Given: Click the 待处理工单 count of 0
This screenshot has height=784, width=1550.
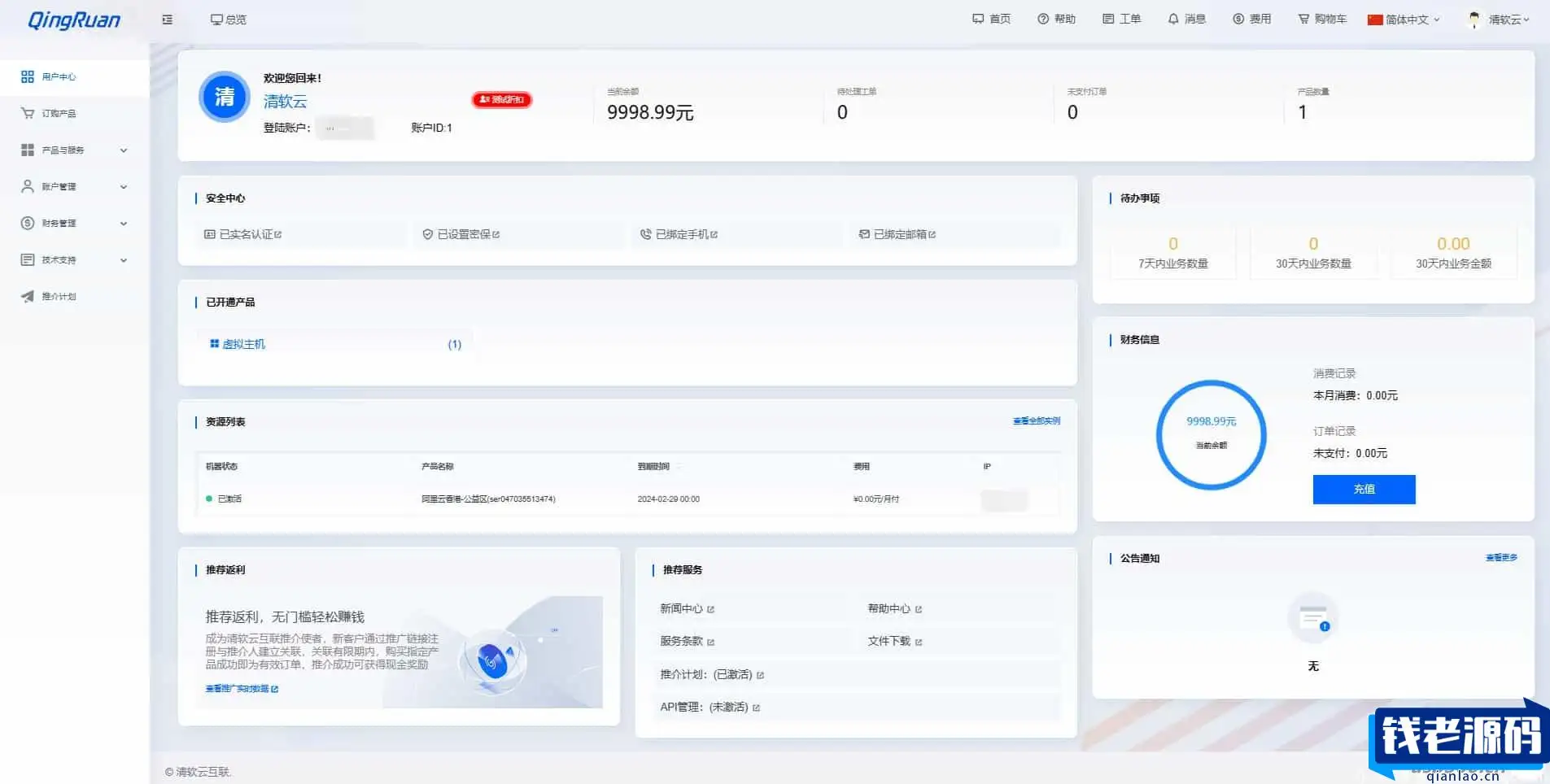Looking at the screenshot, I should point(842,112).
